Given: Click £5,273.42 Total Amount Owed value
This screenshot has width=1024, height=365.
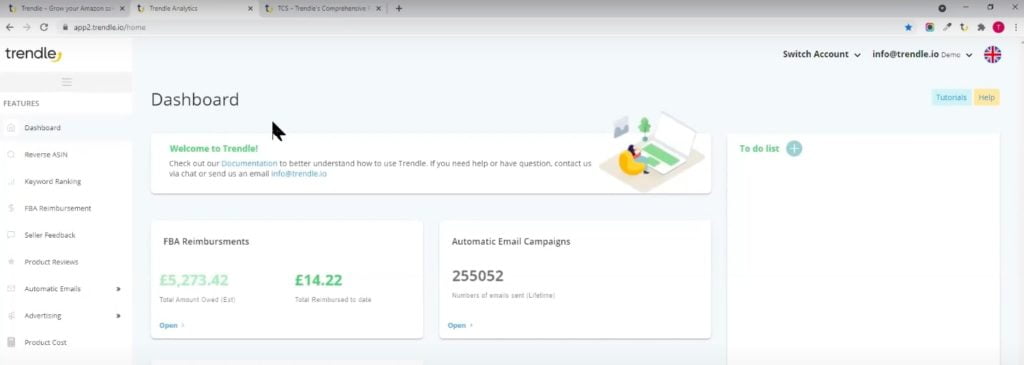Looking at the screenshot, I should 194,281.
